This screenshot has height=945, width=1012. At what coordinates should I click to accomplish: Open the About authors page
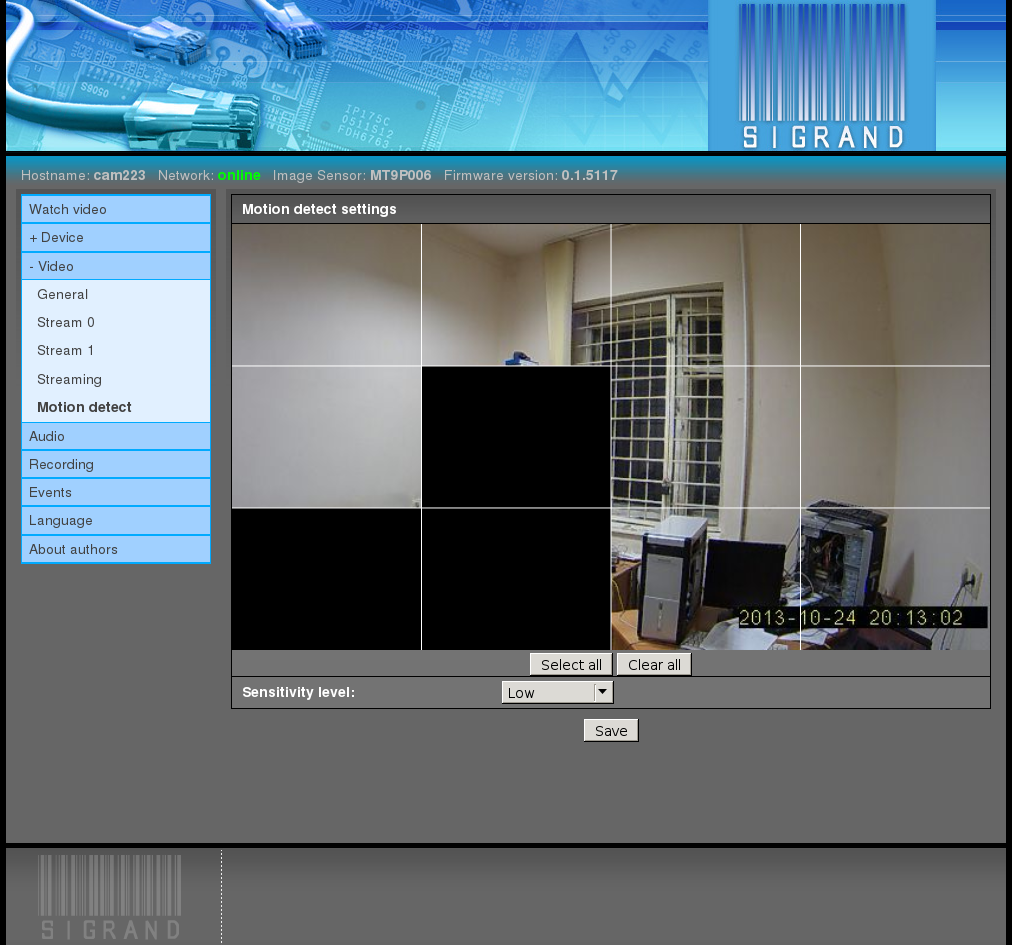tap(116, 549)
